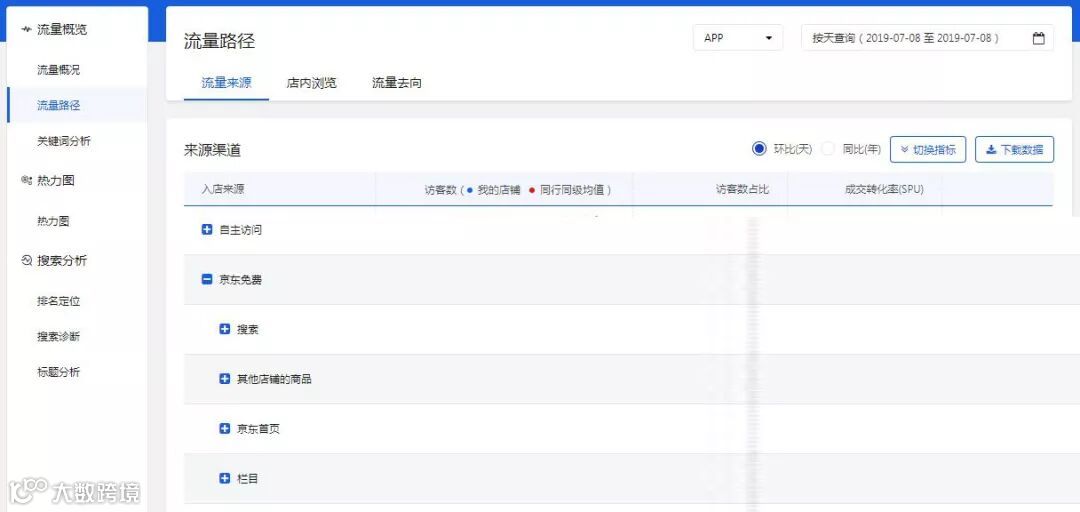Click the 成交转化率(SPU) column header
Screen dimensions: 1080x512
884,189
